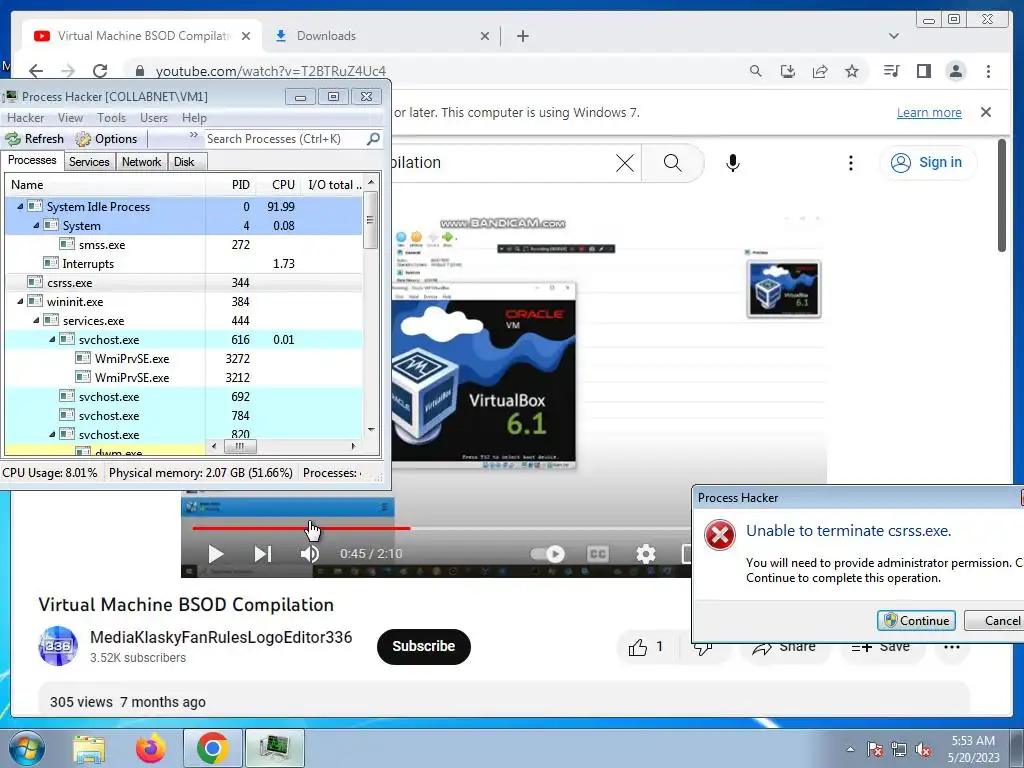The width and height of the screenshot is (1024, 768).
Task: Select WmiPrvSE.exe with PID 3272
Action: (184, 359)
